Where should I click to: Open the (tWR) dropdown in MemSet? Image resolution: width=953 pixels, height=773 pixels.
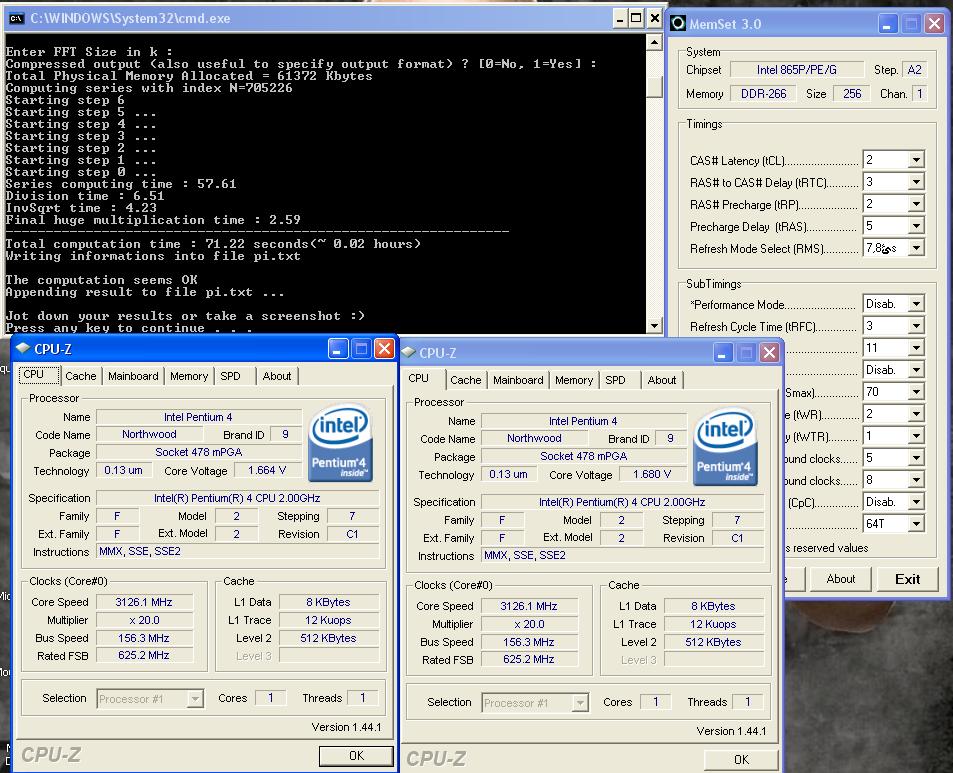tap(916, 414)
